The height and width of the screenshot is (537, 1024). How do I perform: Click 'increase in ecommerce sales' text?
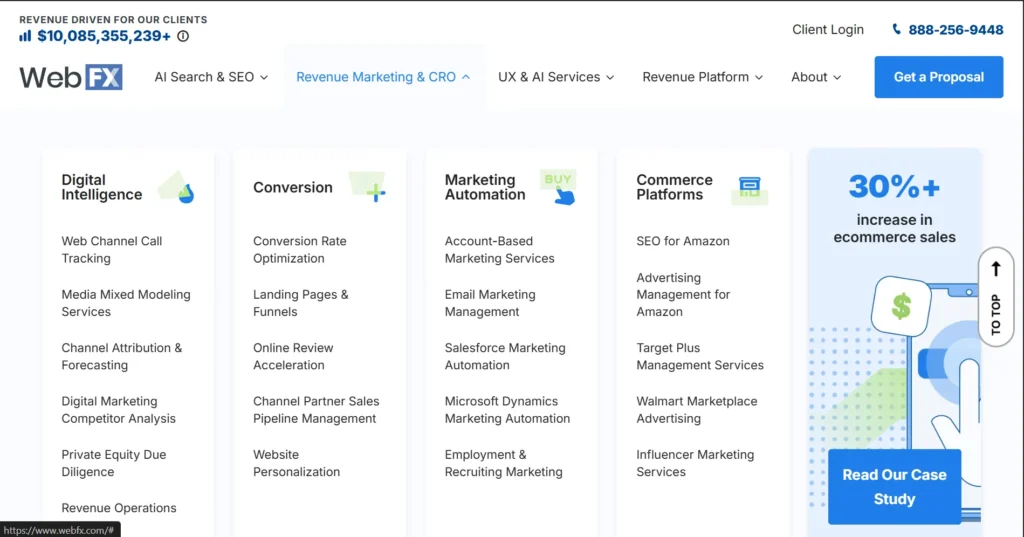click(894, 229)
